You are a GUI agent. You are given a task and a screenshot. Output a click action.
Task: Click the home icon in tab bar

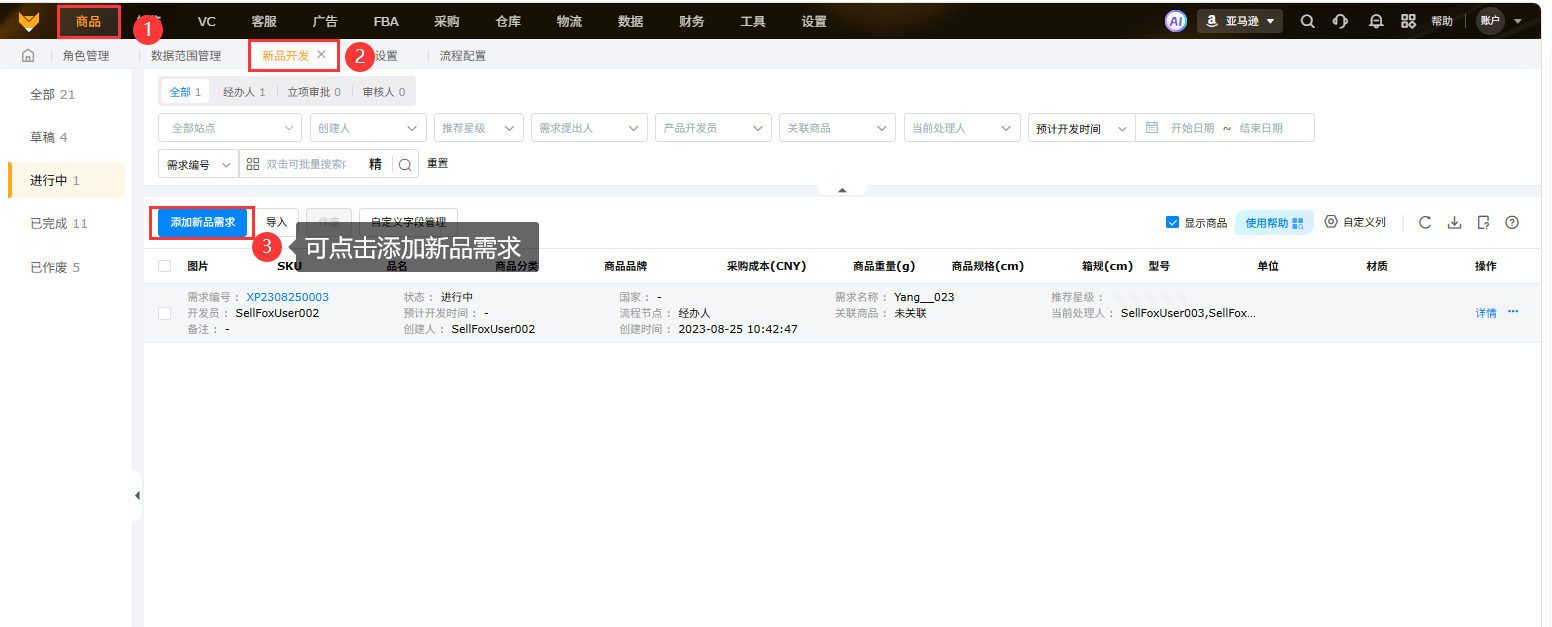pos(28,56)
